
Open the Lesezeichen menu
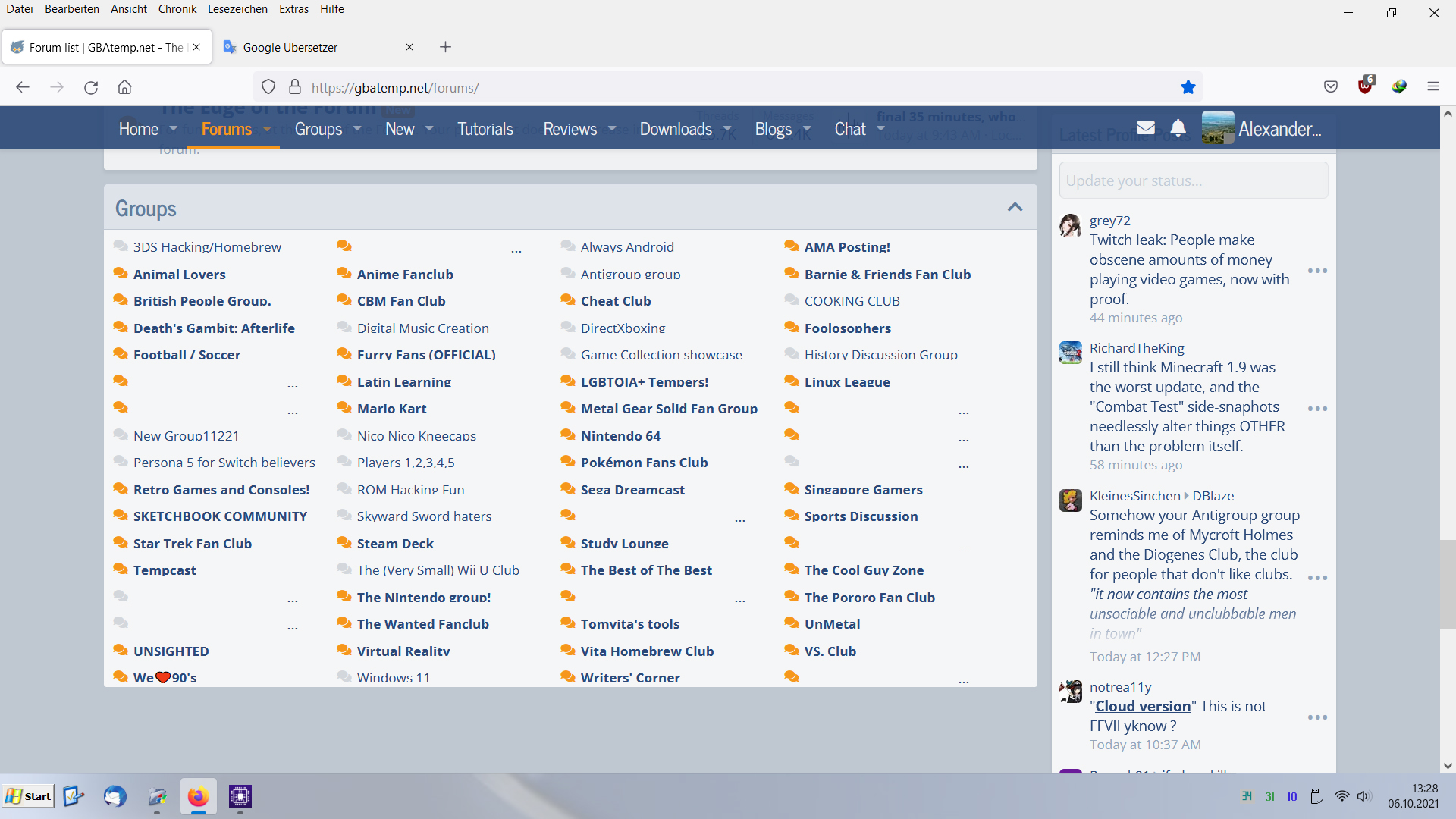click(237, 9)
